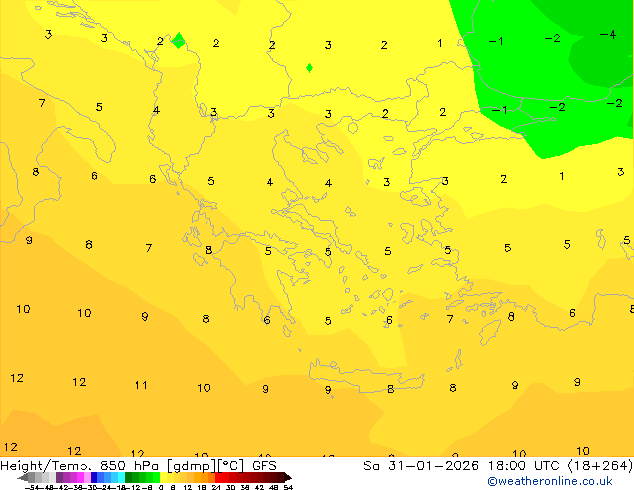634x490 pixels.
Task: Click the Height/Temp. 850 hPa map title
Action: [79, 466]
